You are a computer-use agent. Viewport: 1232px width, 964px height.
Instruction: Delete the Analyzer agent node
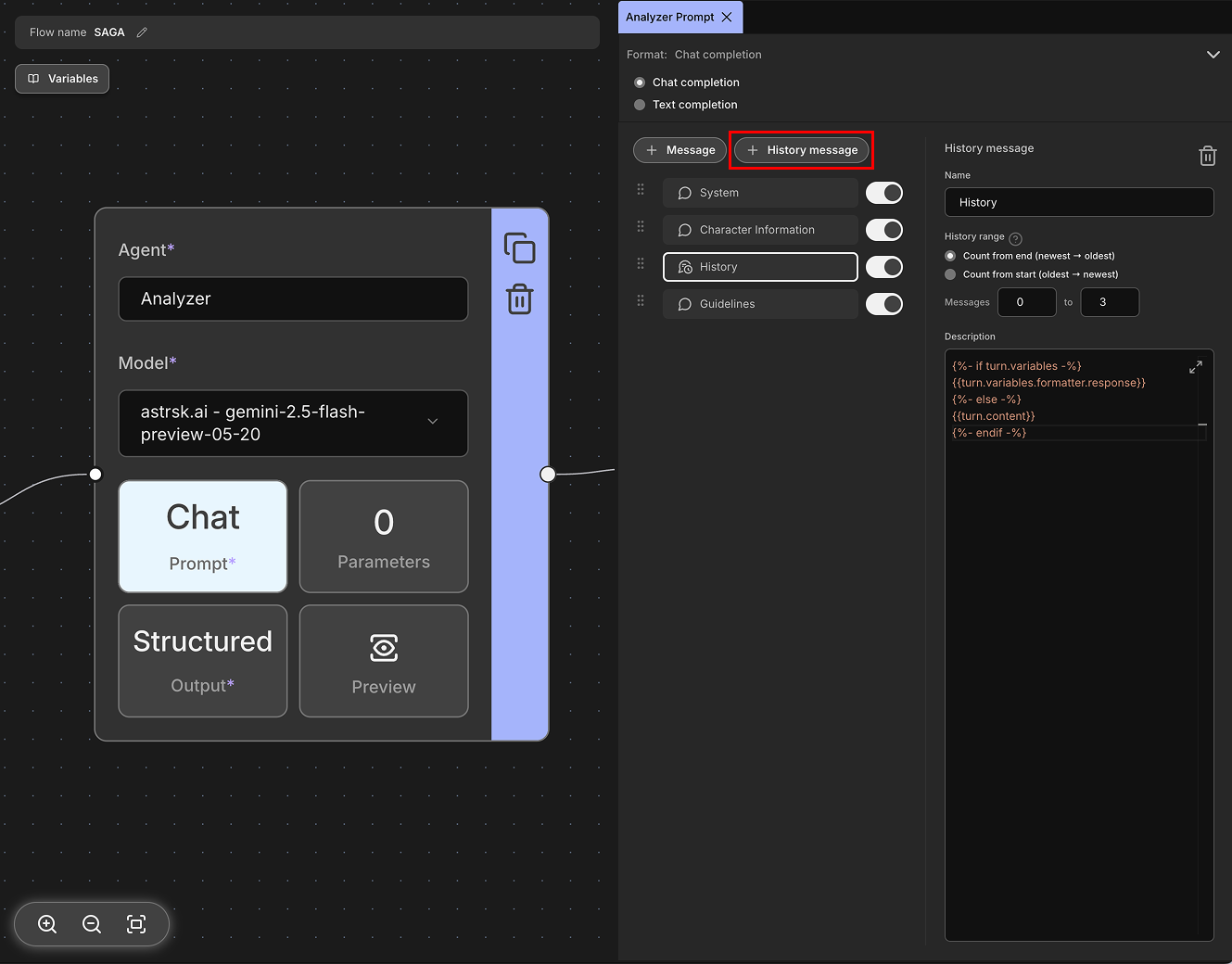pyautogui.click(x=519, y=299)
